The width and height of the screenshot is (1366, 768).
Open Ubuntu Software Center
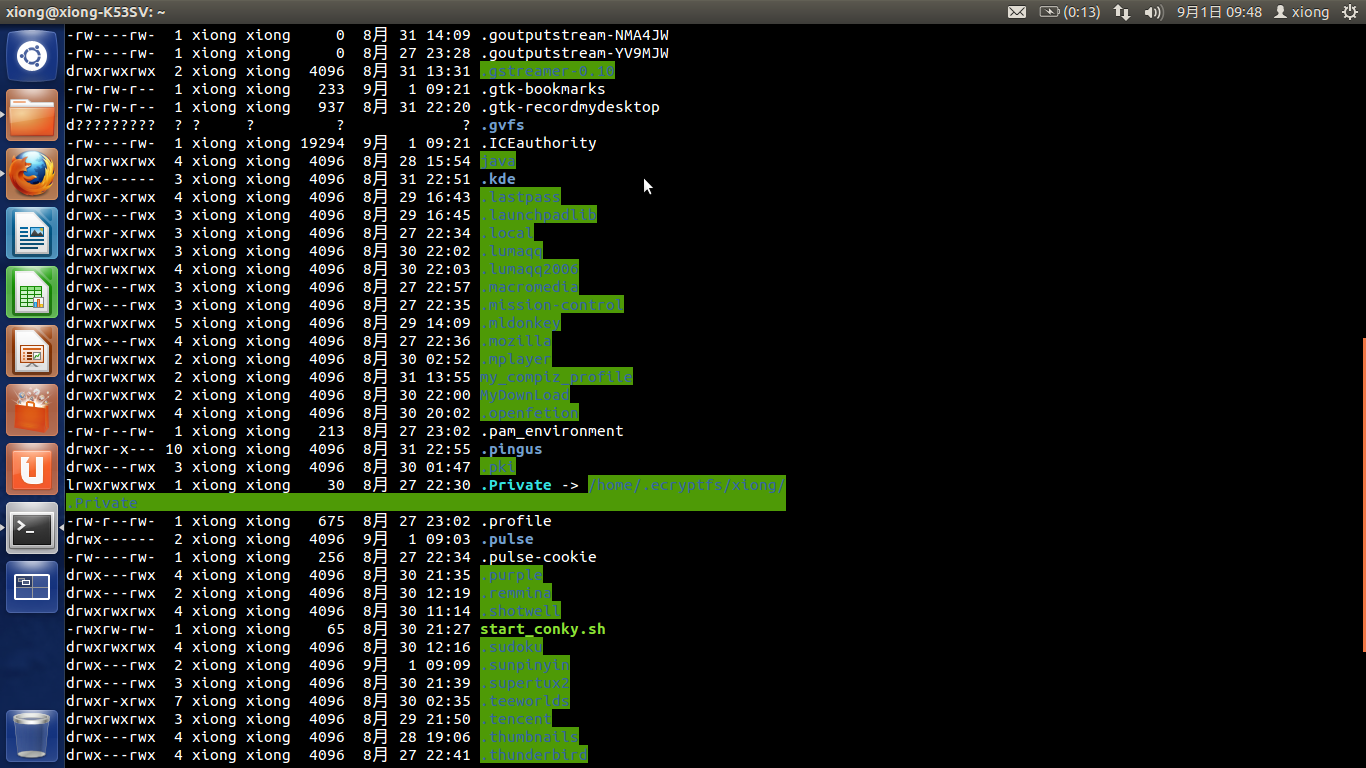pyautogui.click(x=32, y=410)
